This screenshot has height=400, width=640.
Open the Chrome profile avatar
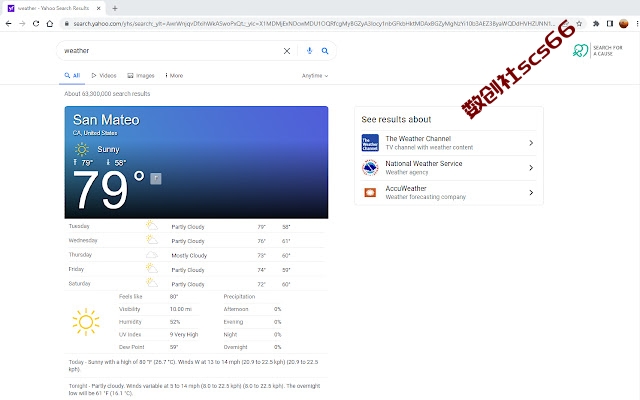point(623,24)
